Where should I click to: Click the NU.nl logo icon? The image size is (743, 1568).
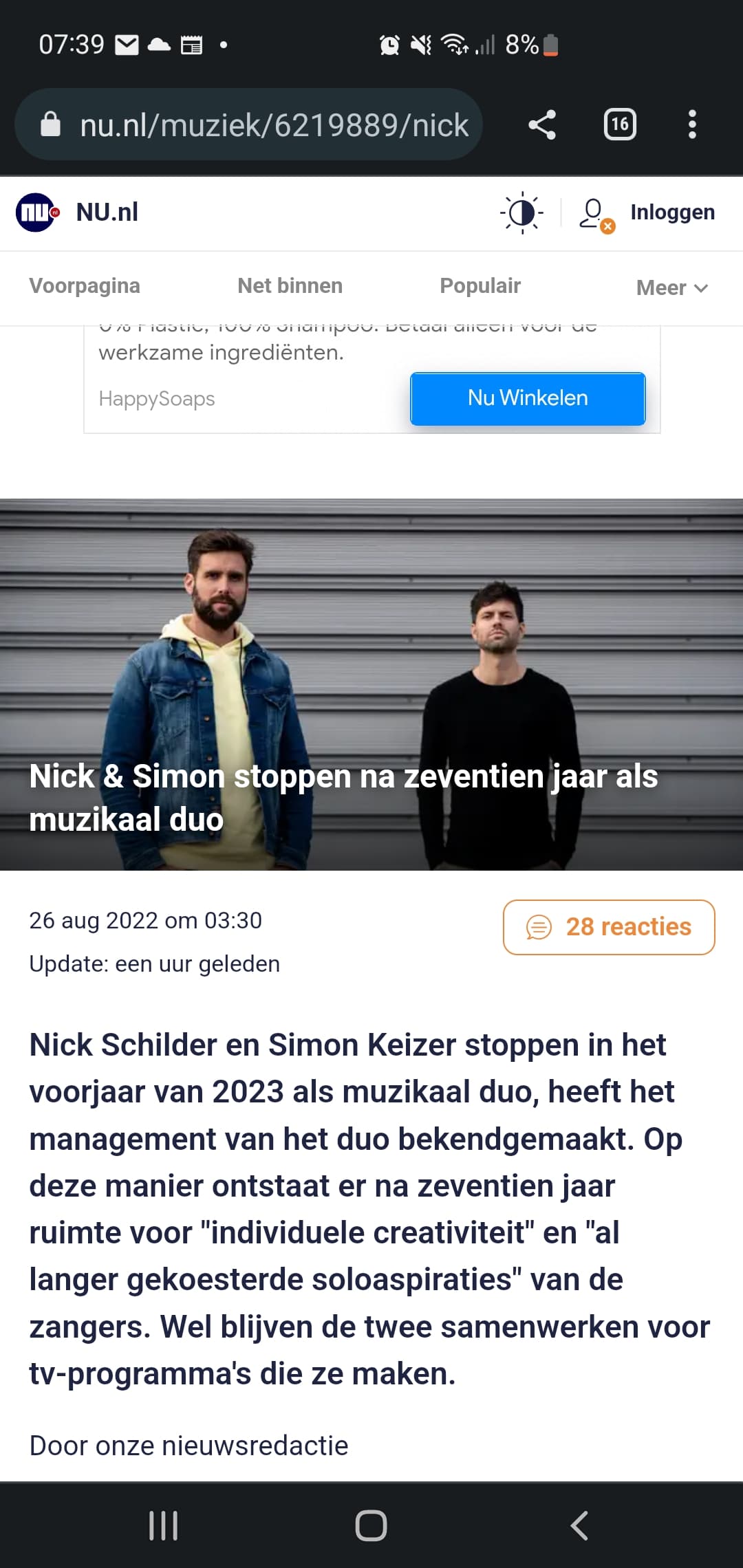coord(37,213)
